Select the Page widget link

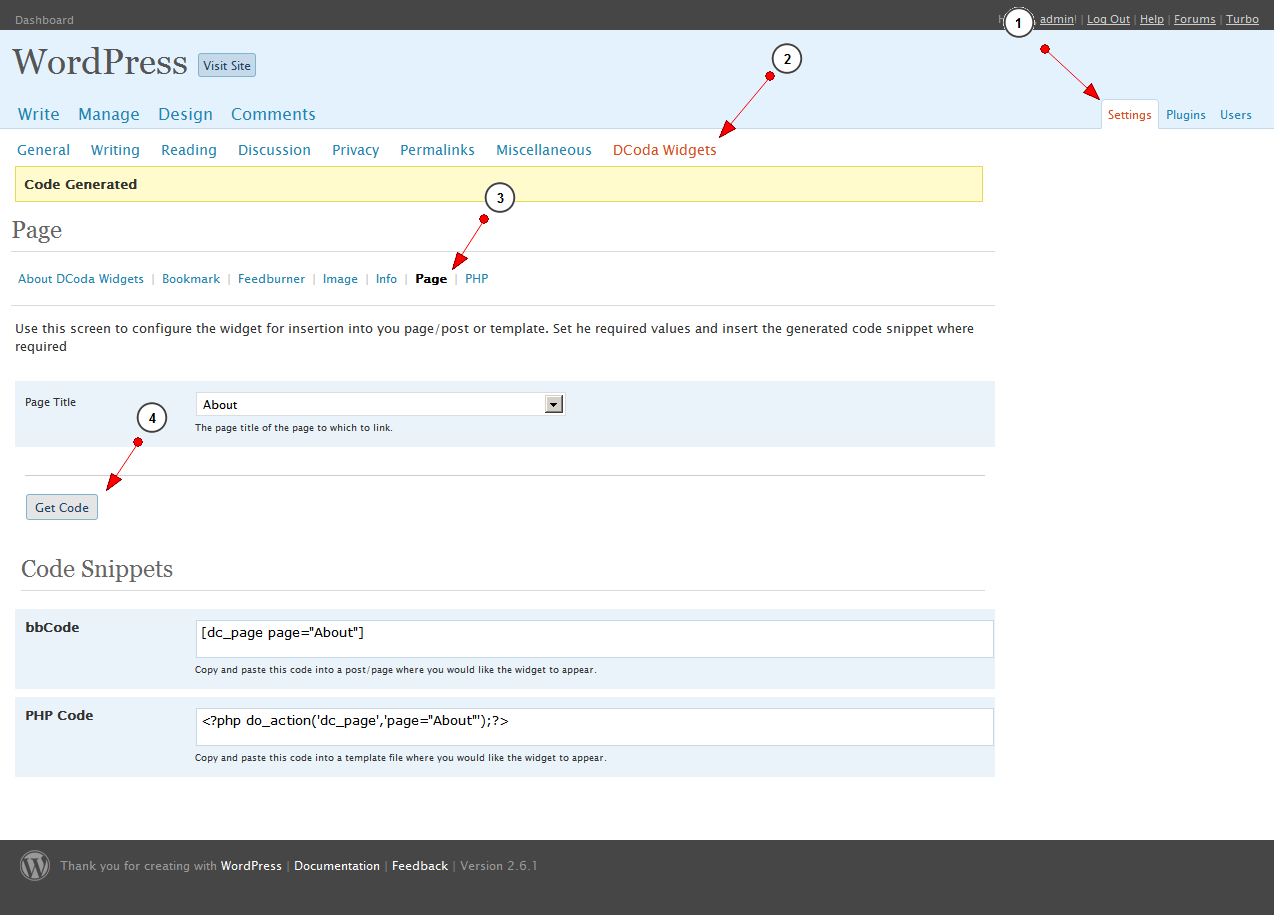tap(431, 279)
